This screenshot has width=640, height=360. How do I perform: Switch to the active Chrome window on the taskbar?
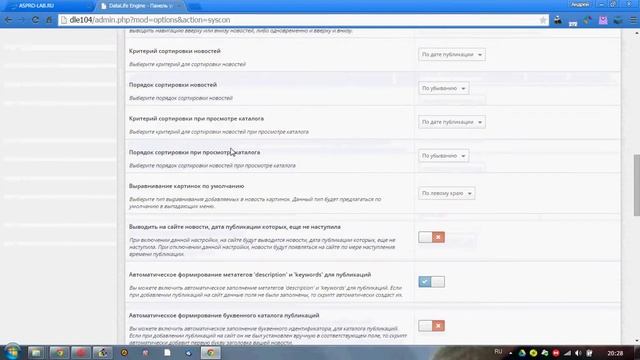click(x=211, y=353)
